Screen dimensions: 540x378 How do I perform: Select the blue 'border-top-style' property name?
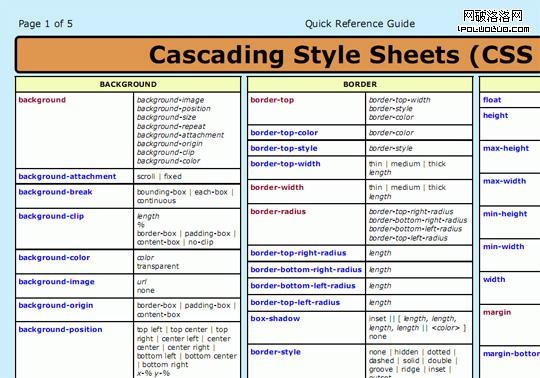click(x=284, y=148)
